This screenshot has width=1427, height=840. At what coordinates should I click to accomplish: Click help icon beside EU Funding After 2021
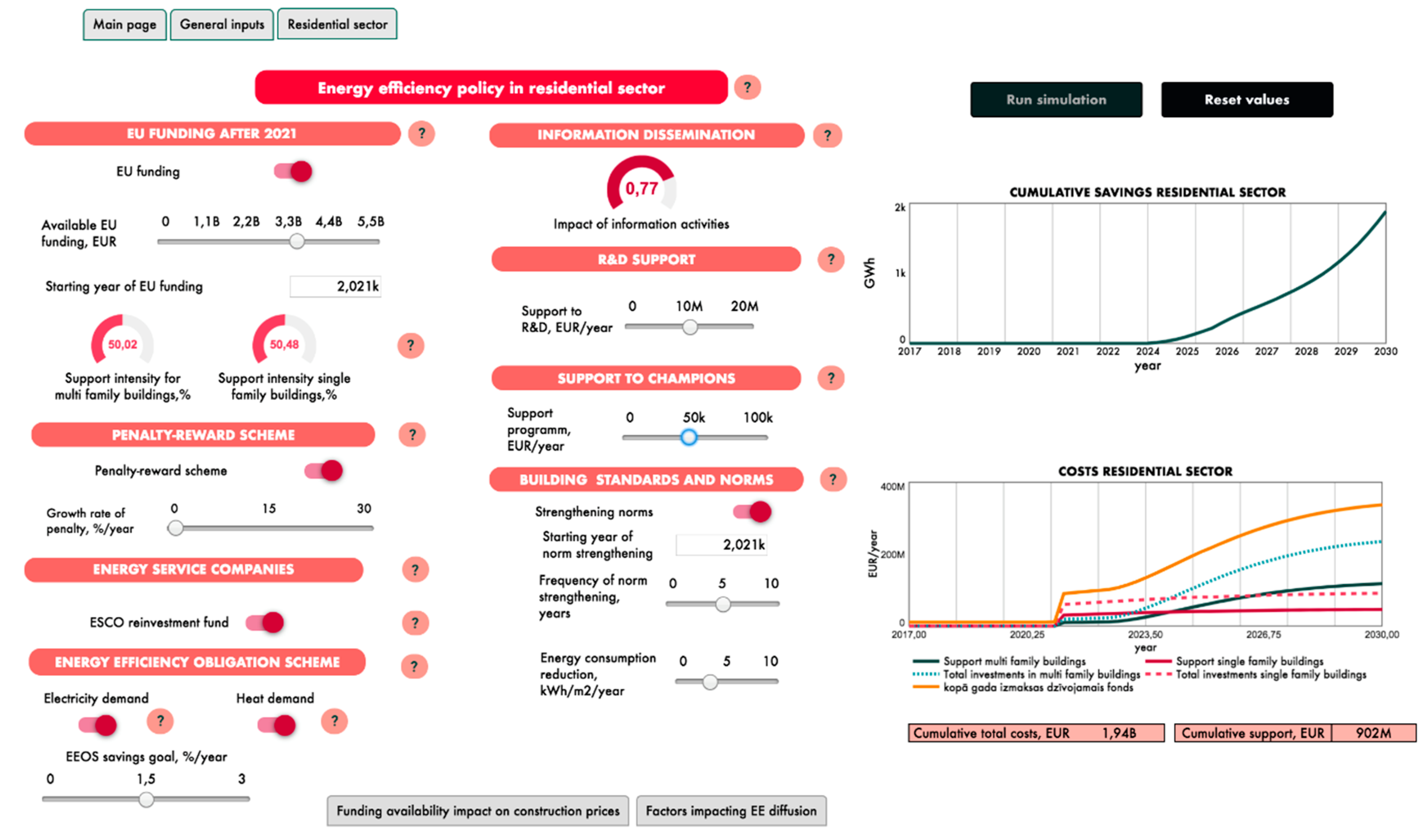click(421, 134)
